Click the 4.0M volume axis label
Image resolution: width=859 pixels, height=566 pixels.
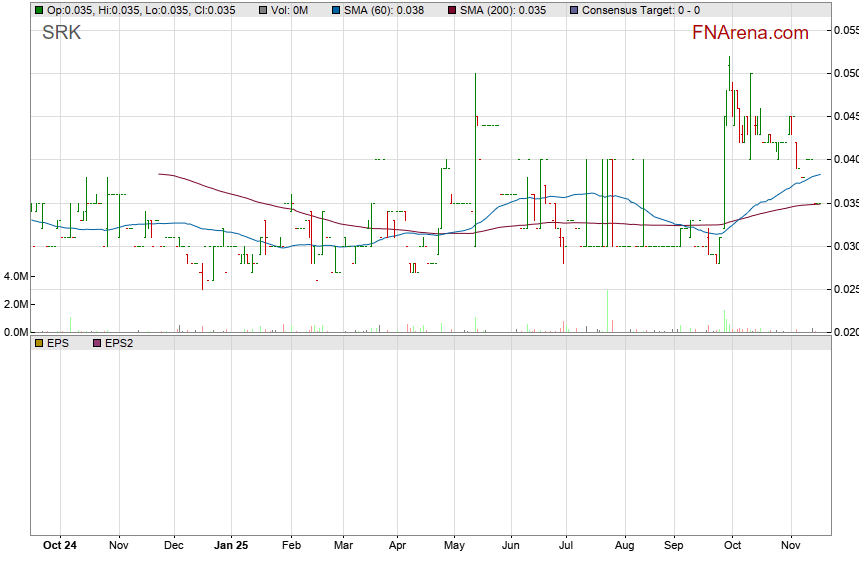15,276
